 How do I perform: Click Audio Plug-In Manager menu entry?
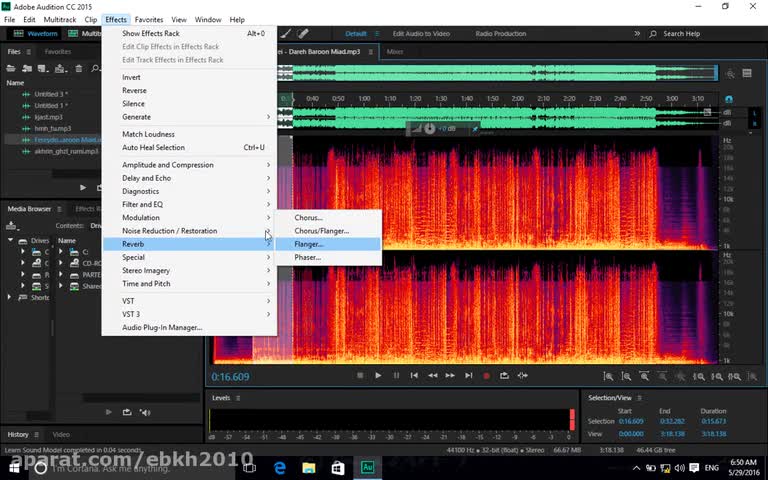coord(162,327)
